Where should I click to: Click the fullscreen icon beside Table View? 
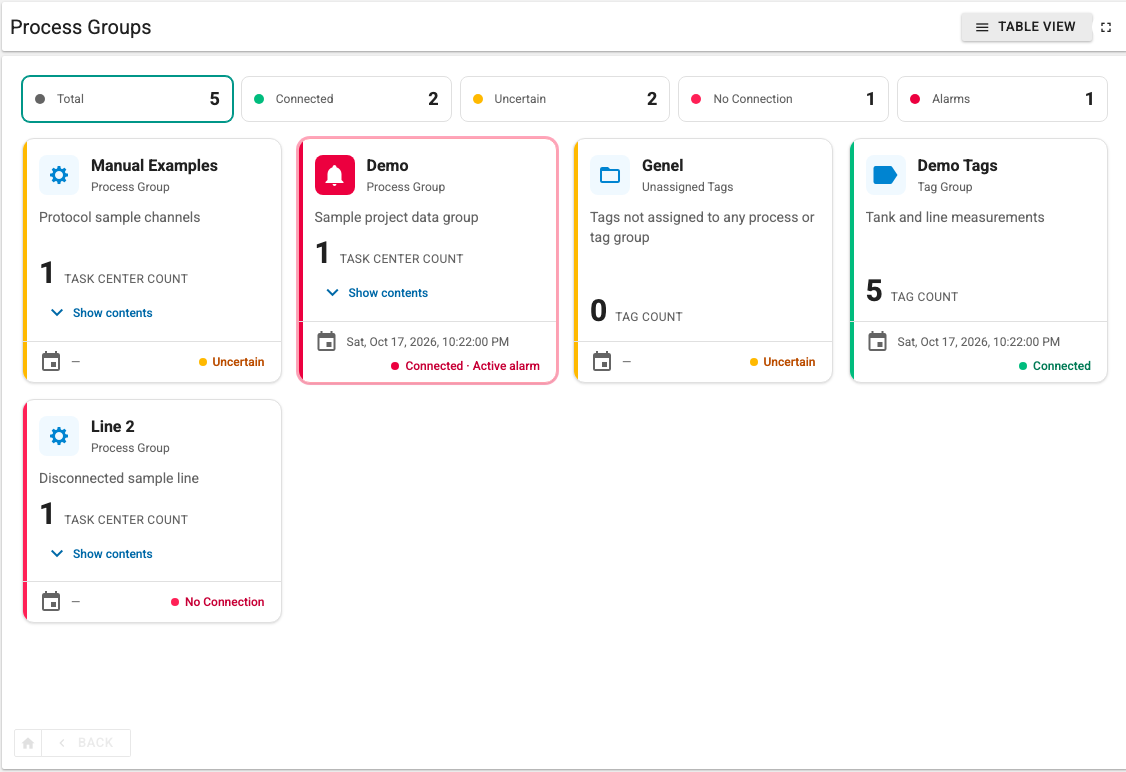click(1106, 27)
